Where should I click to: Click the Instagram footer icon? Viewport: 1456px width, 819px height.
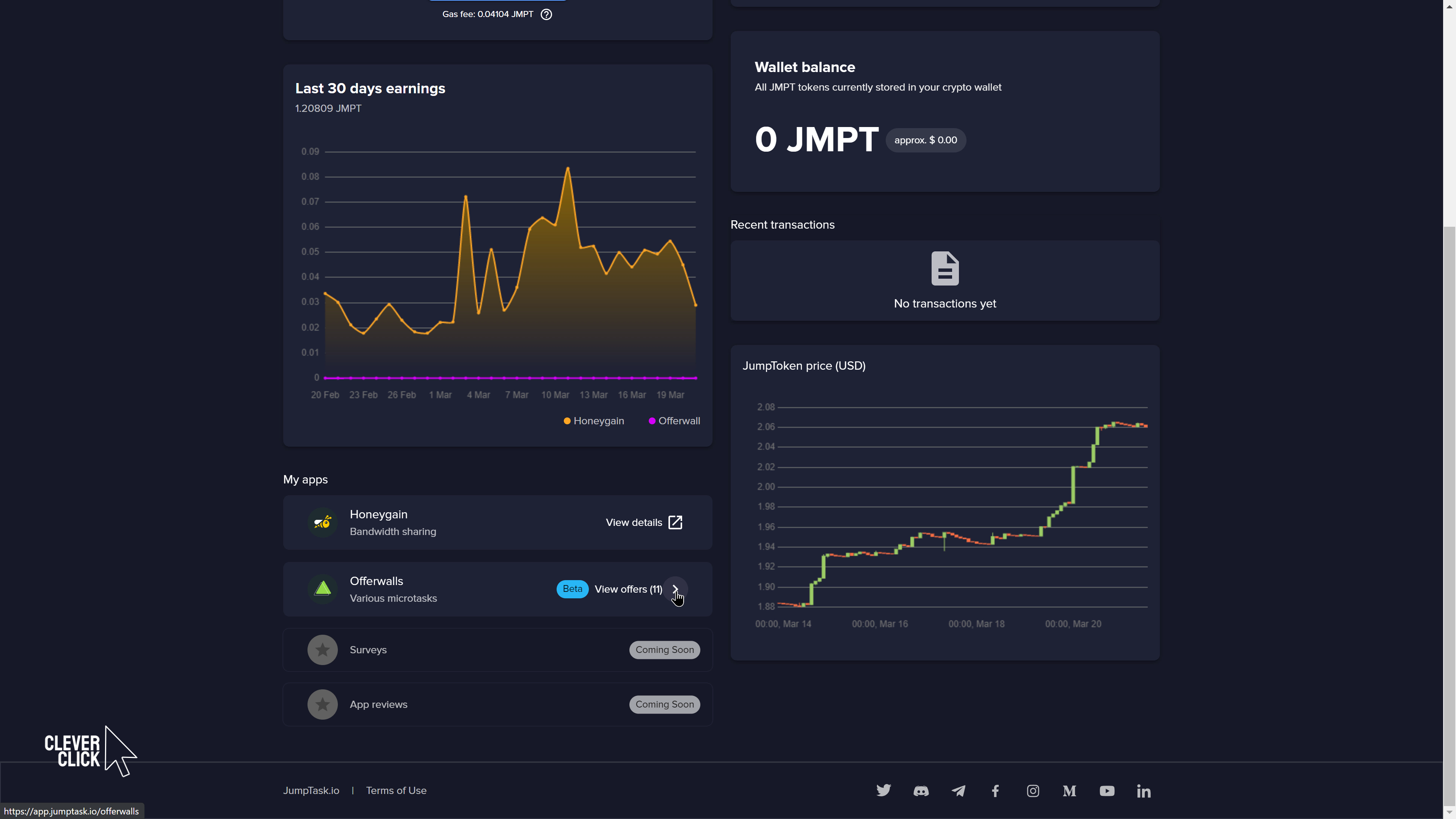(x=1032, y=791)
